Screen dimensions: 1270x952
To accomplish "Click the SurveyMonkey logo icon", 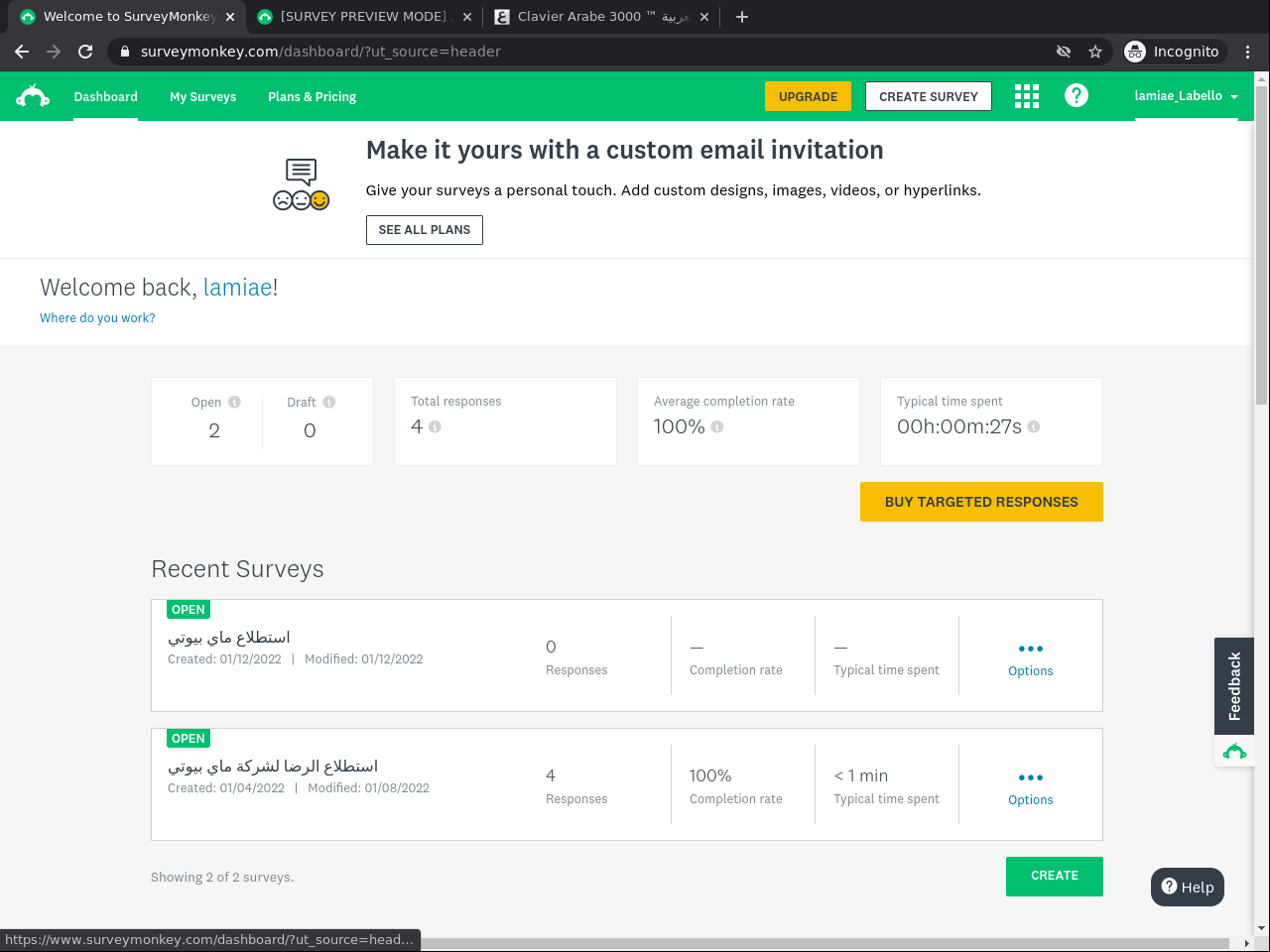I will coord(33,96).
